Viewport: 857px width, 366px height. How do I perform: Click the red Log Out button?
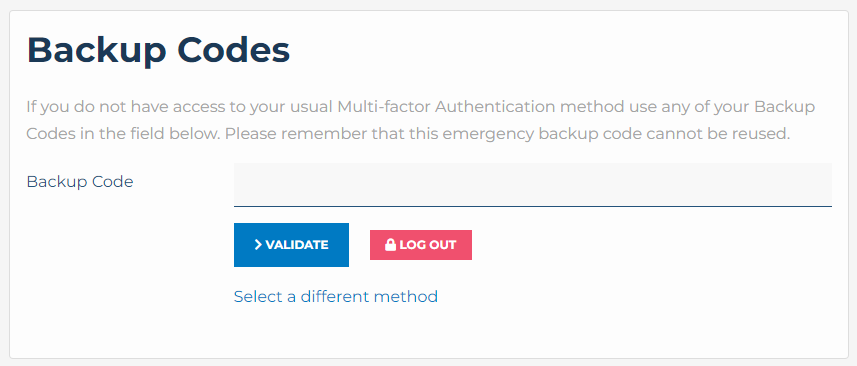click(421, 245)
